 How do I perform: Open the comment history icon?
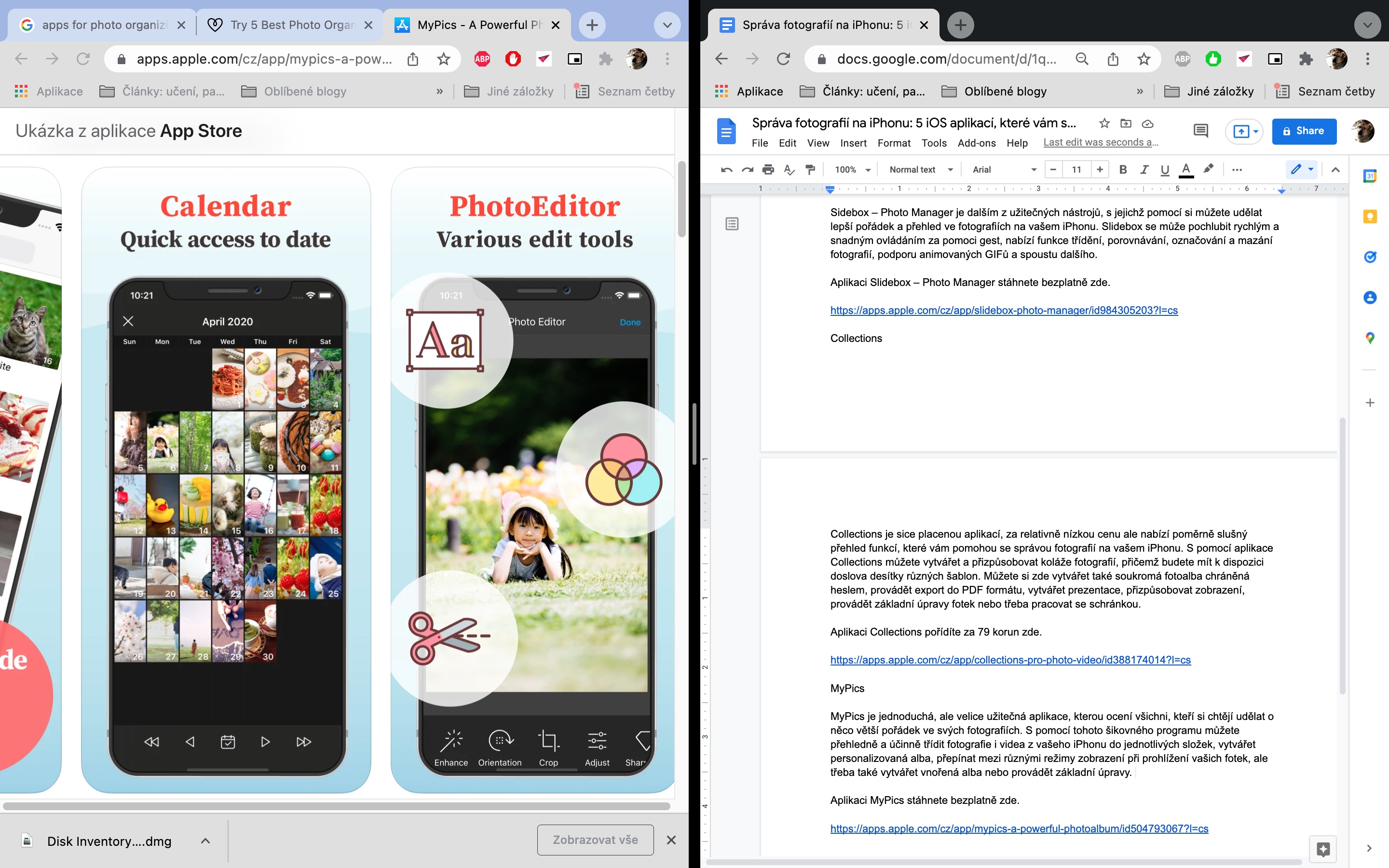1200,131
